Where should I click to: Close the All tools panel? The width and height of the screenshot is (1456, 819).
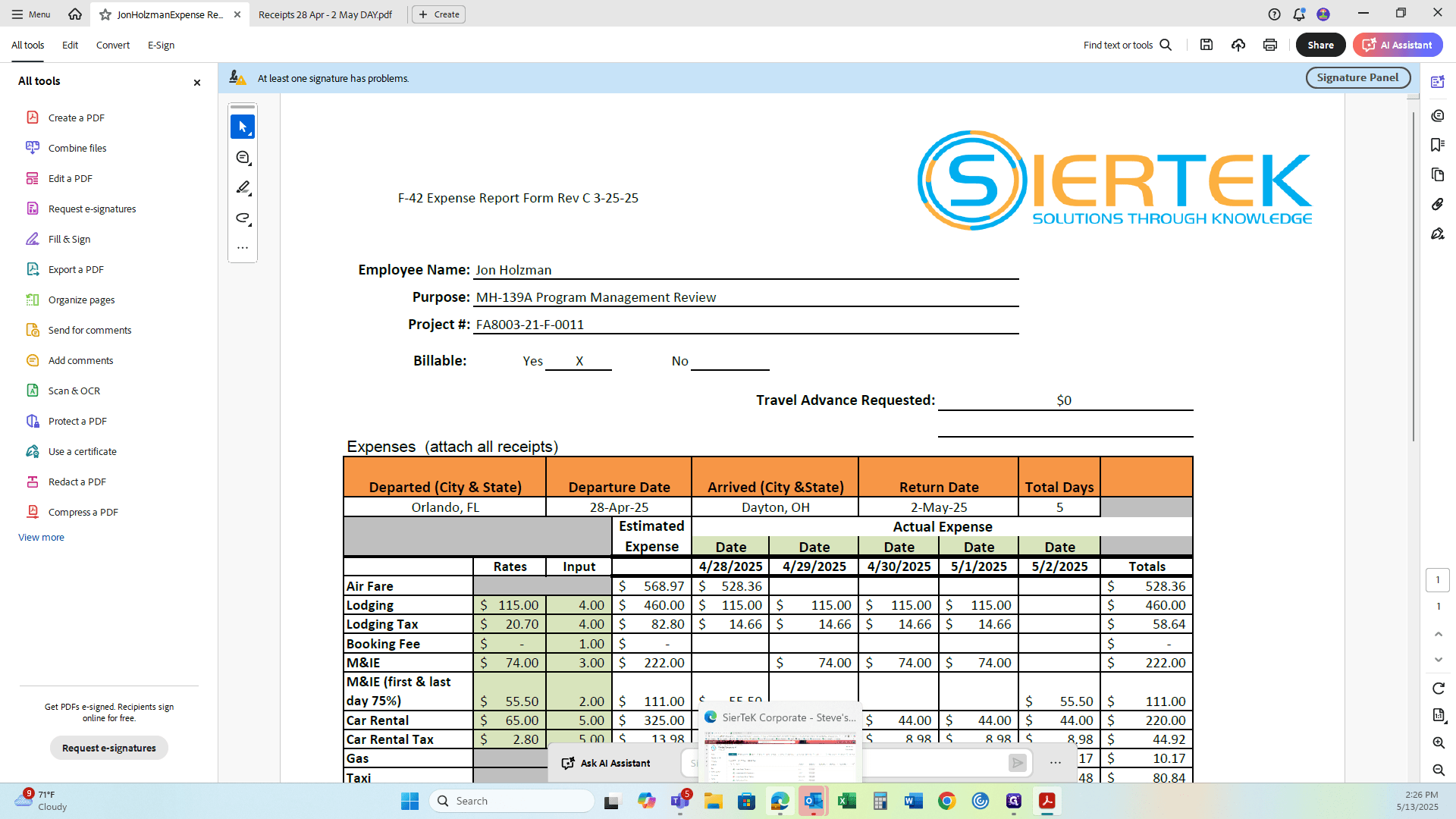pos(197,82)
